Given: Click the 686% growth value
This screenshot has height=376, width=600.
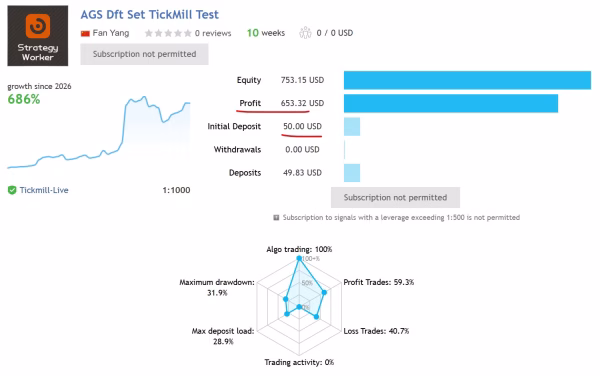Looking at the screenshot, I should click(24, 99).
